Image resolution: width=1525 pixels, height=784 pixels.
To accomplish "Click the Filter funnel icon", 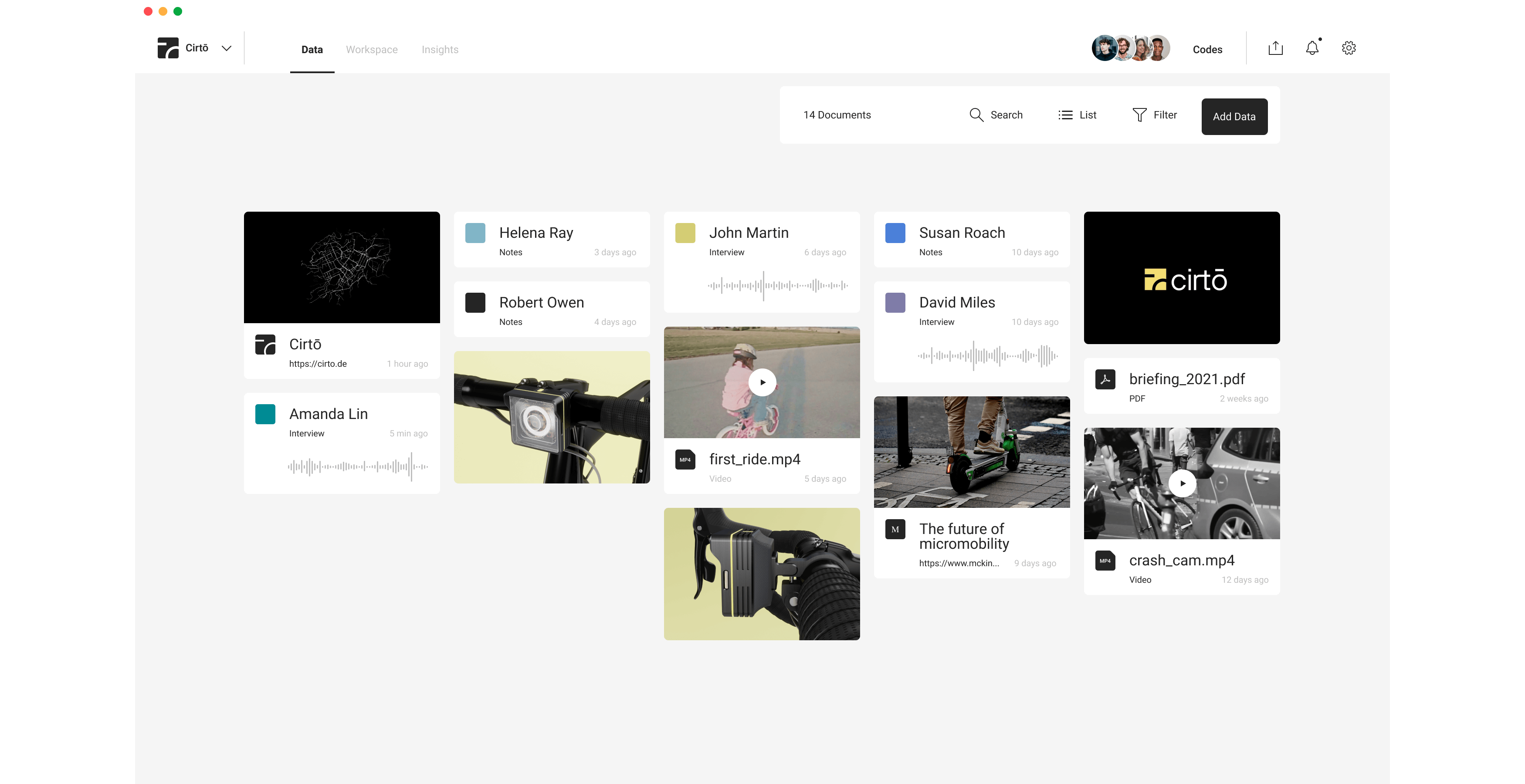I will pyautogui.click(x=1139, y=115).
